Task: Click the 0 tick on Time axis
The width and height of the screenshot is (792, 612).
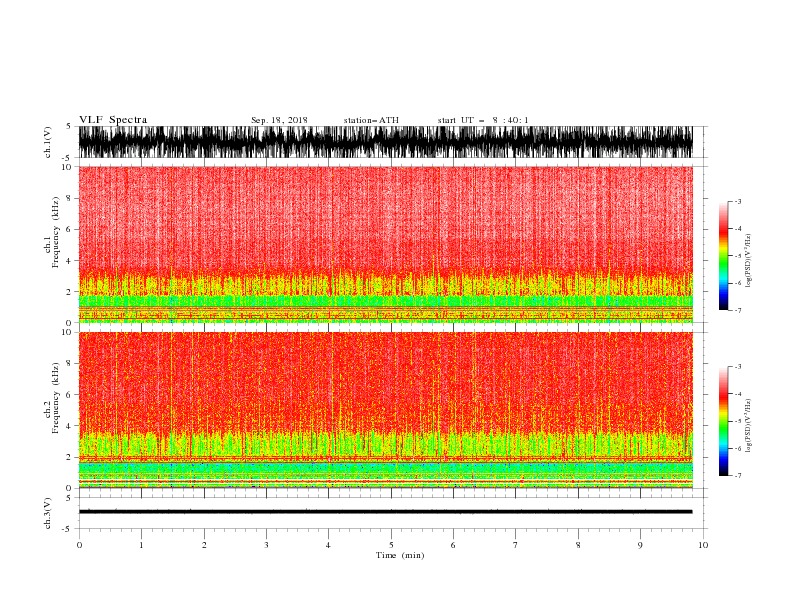Action: (79, 545)
